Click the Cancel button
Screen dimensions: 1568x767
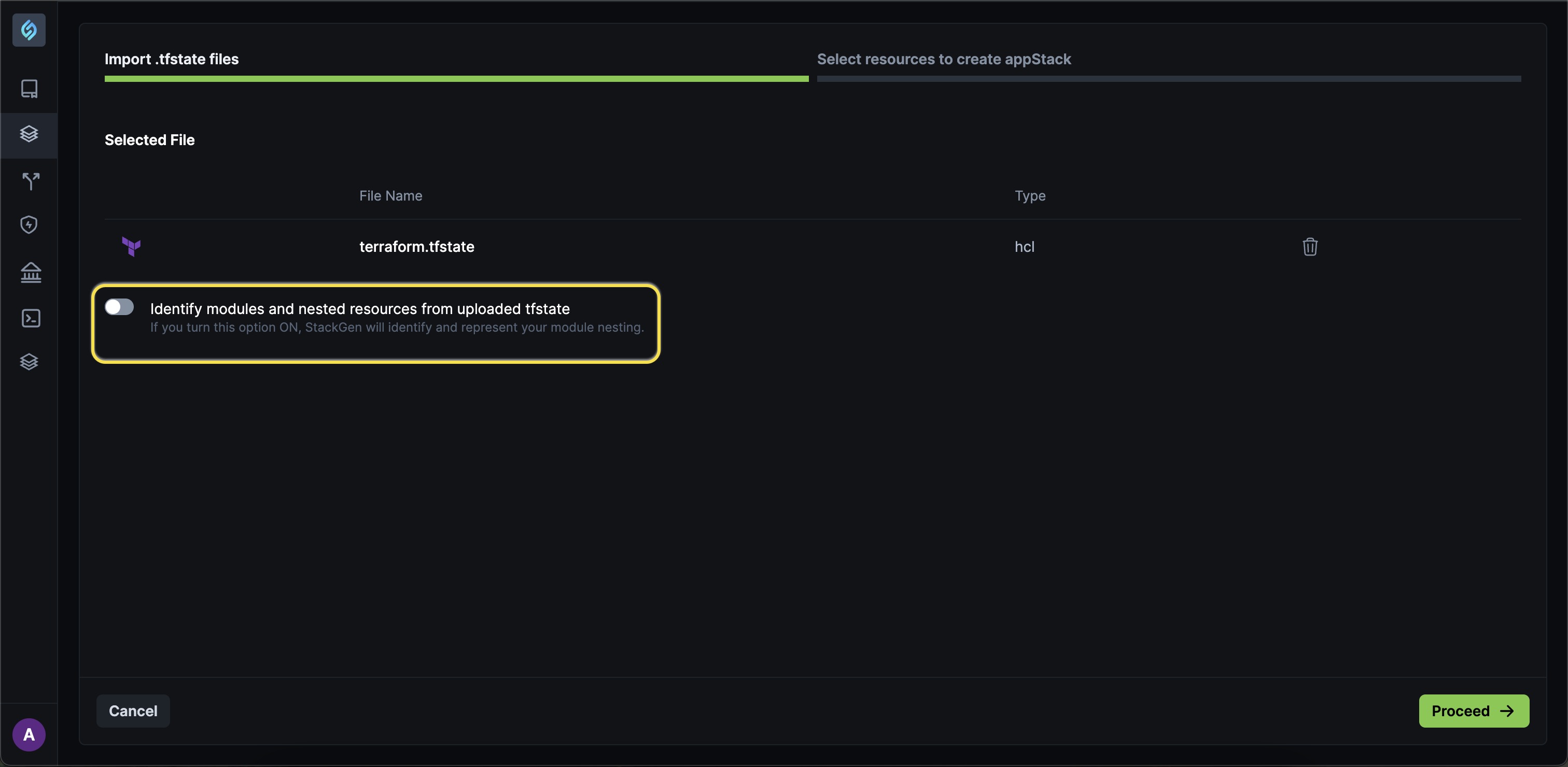[x=133, y=711]
